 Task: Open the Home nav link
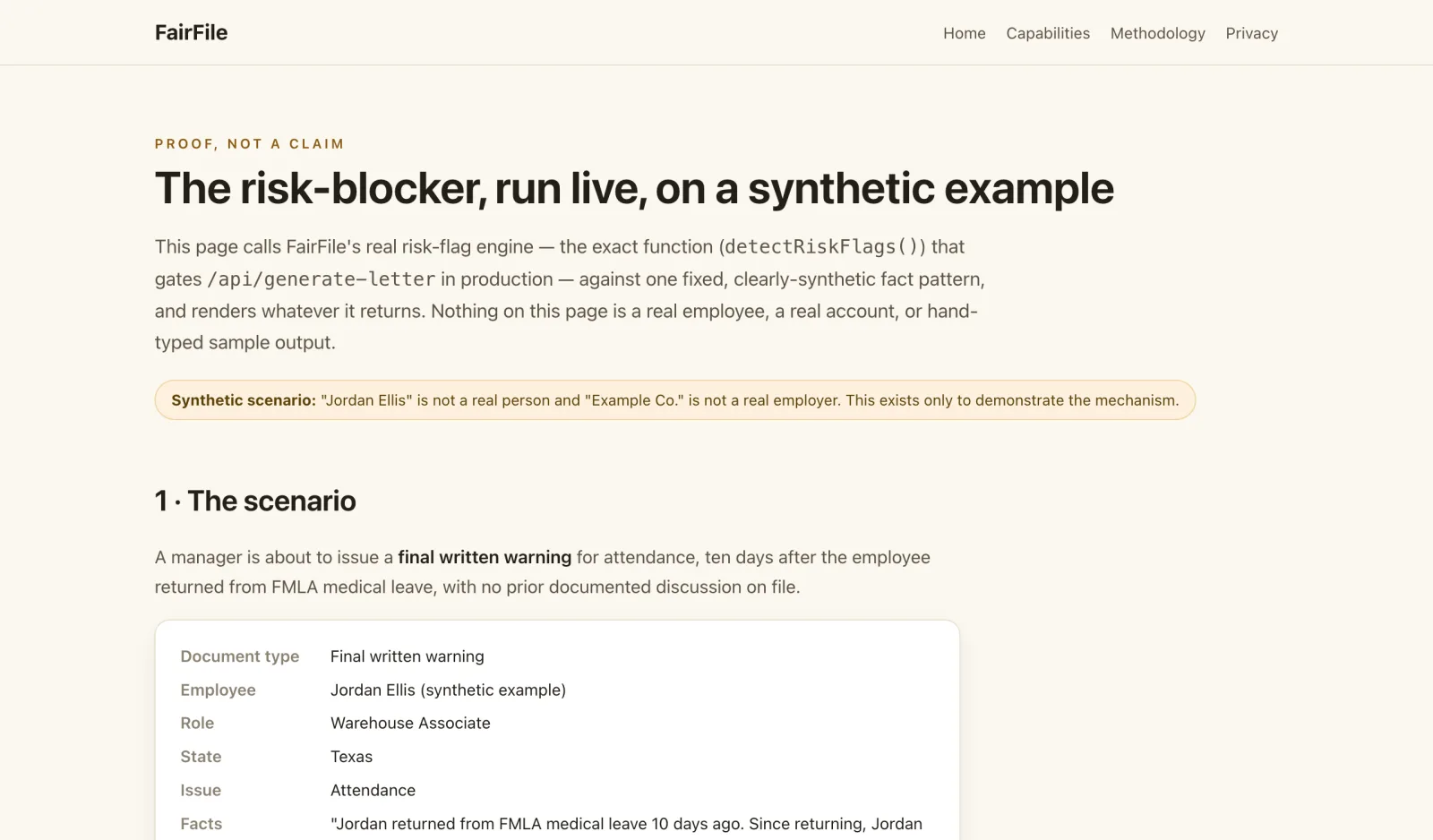(x=964, y=33)
